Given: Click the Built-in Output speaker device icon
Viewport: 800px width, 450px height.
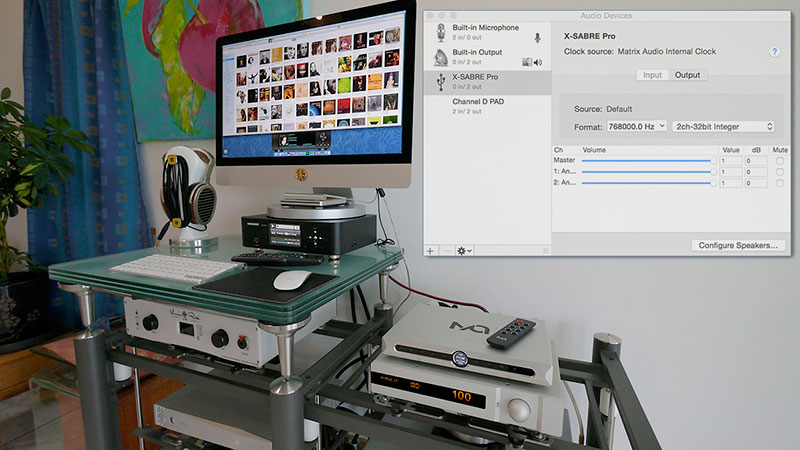Looking at the screenshot, I should [440, 57].
